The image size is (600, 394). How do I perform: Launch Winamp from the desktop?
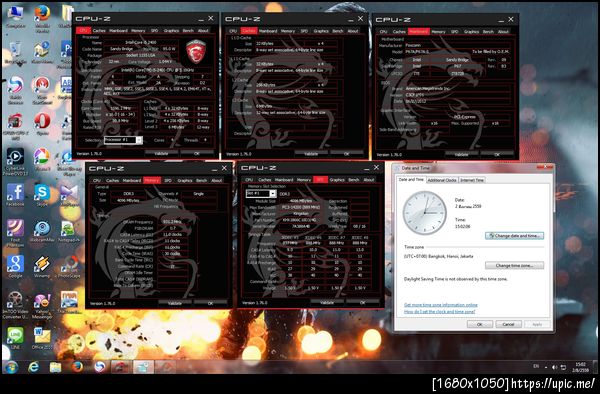(42, 266)
